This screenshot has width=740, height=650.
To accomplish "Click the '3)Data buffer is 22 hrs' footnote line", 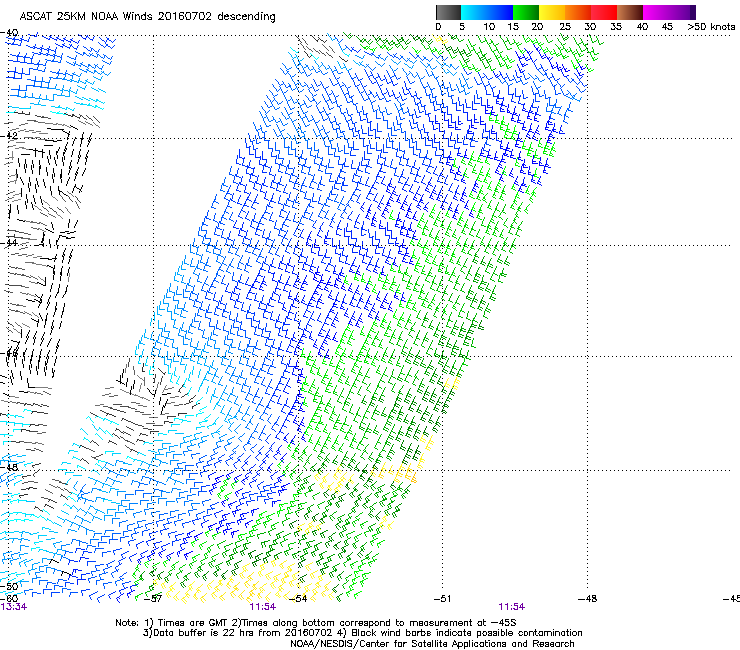I will click(362, 633).
